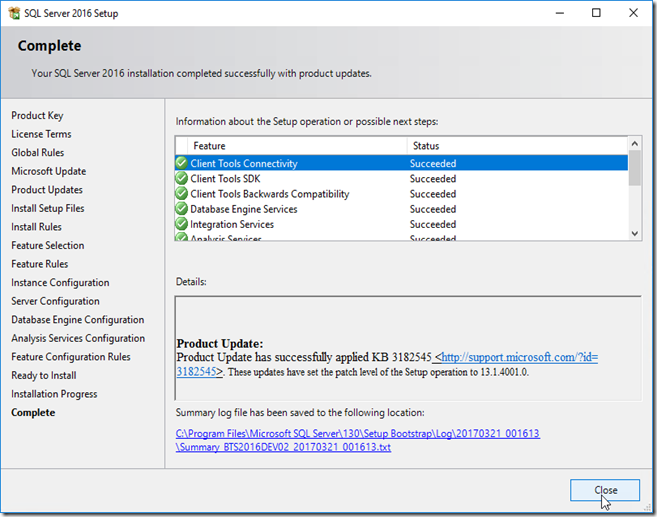Sort by the Feature column header
The width and height of the screenshot is (657, 517).
tap(290, 146)
